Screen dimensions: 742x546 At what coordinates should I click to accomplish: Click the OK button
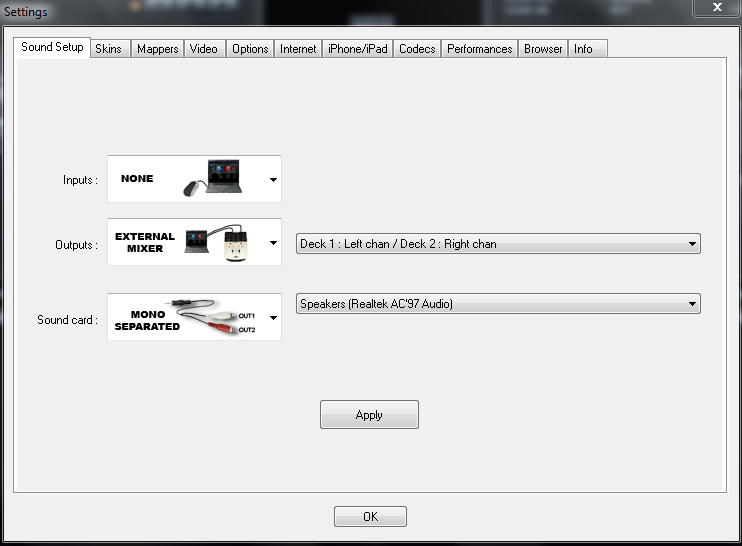370,517
